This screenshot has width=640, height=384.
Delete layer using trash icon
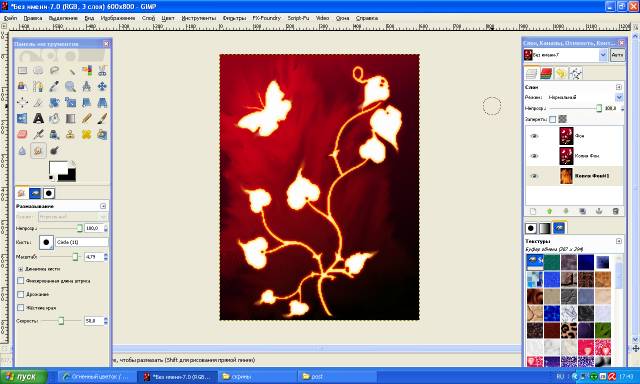point(616,211)
